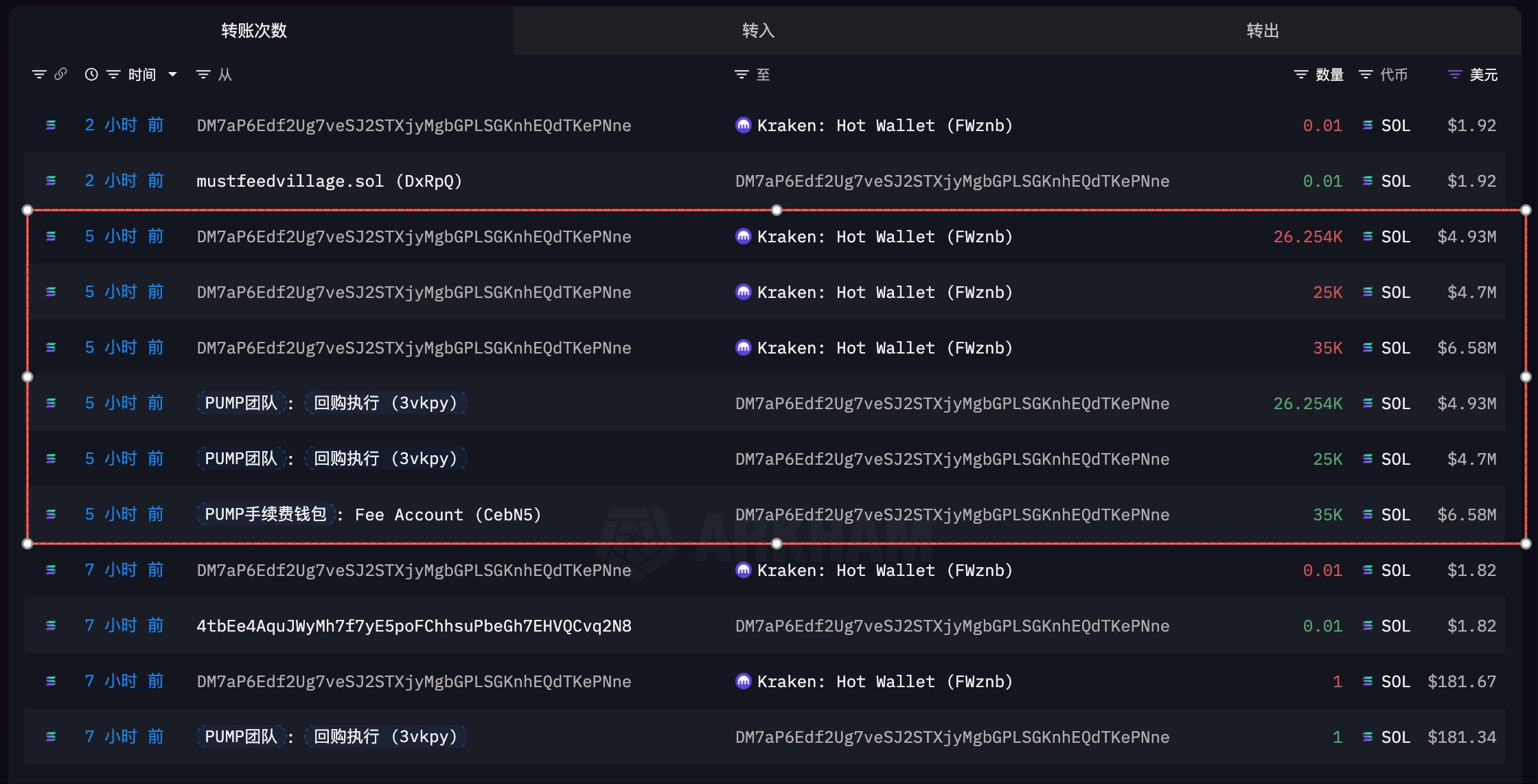This screenshot has height=784, width=1538.
Task: Toggle the clock time-format icon
Action: 91,74
